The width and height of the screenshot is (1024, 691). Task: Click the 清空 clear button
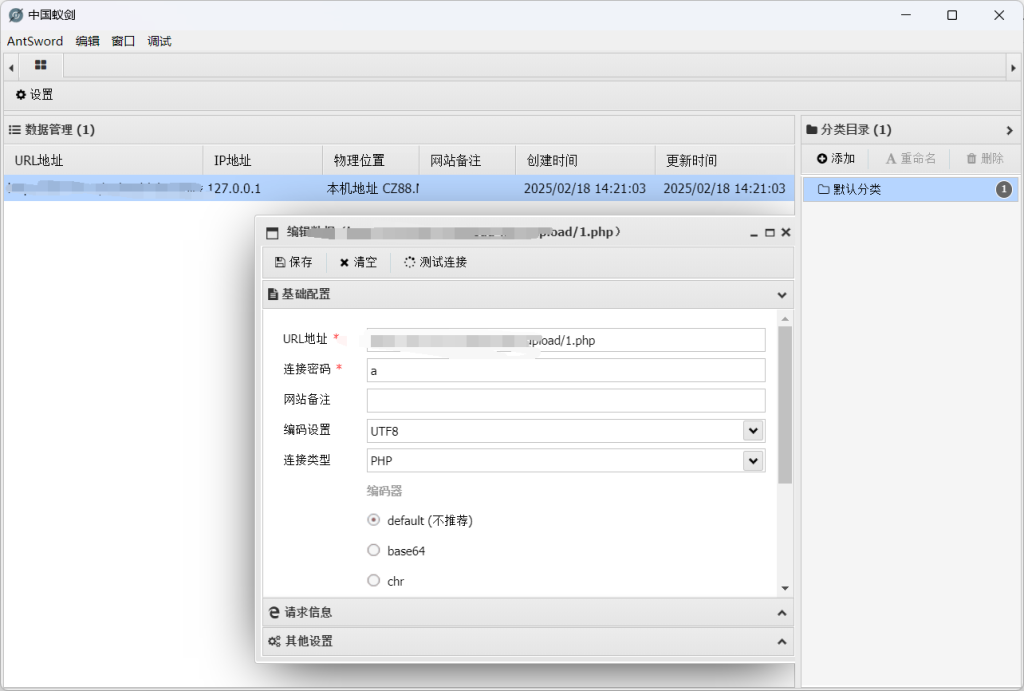(x=358, y=262)
